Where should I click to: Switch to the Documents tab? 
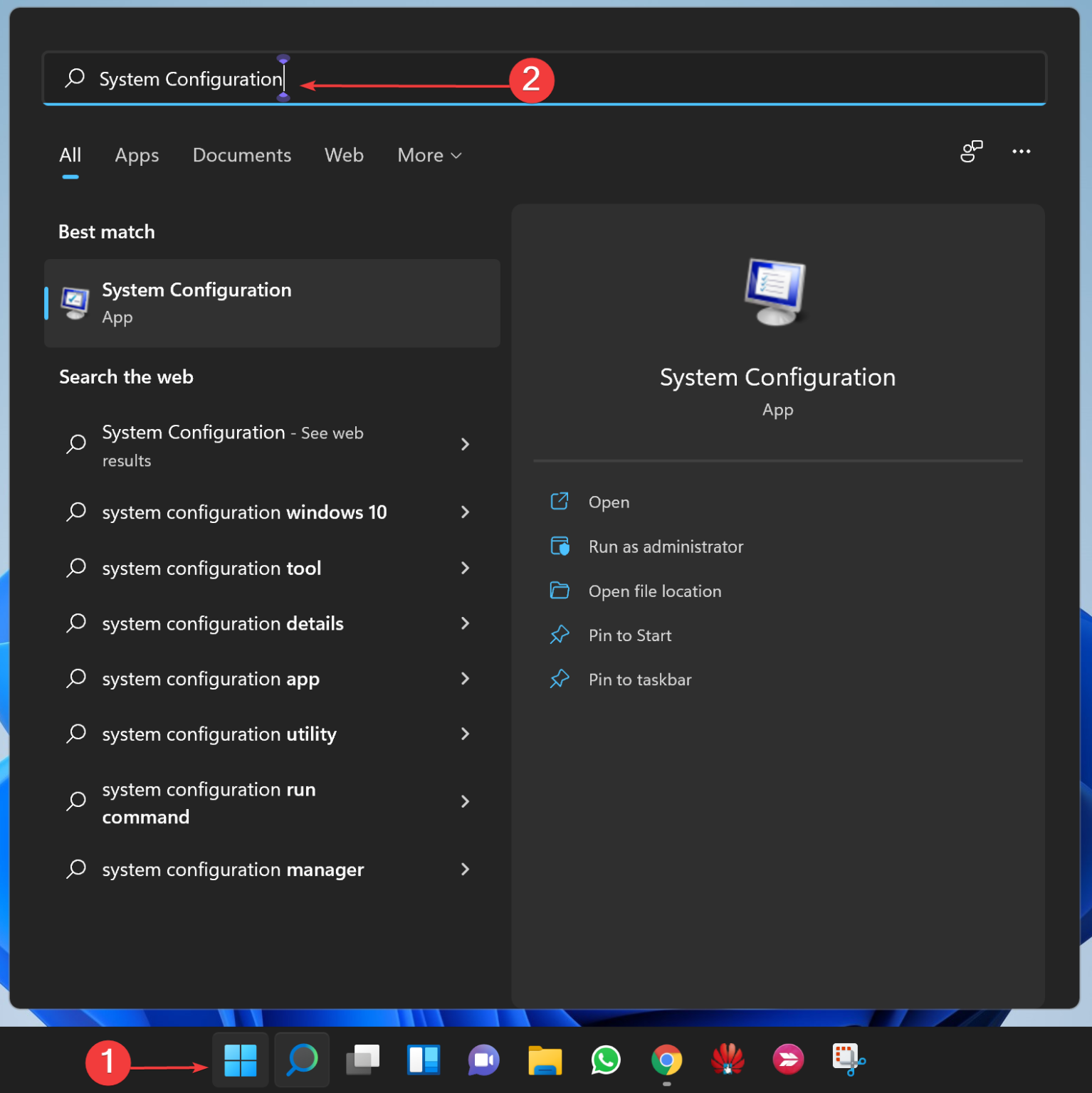pyautogui.click(x=242, y=155)
